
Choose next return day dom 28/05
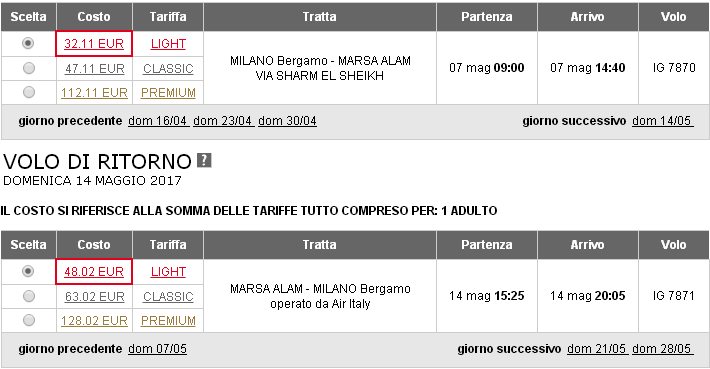662,349
